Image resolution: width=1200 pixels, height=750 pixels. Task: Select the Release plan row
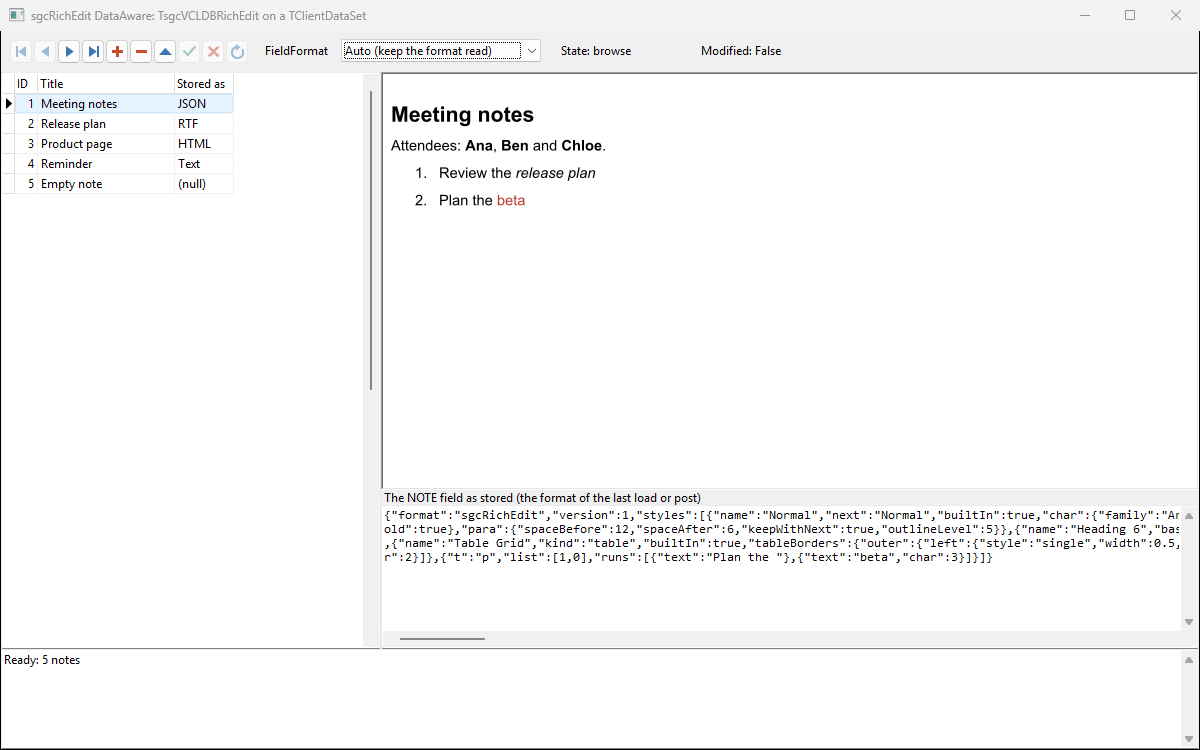click(118, 124)
